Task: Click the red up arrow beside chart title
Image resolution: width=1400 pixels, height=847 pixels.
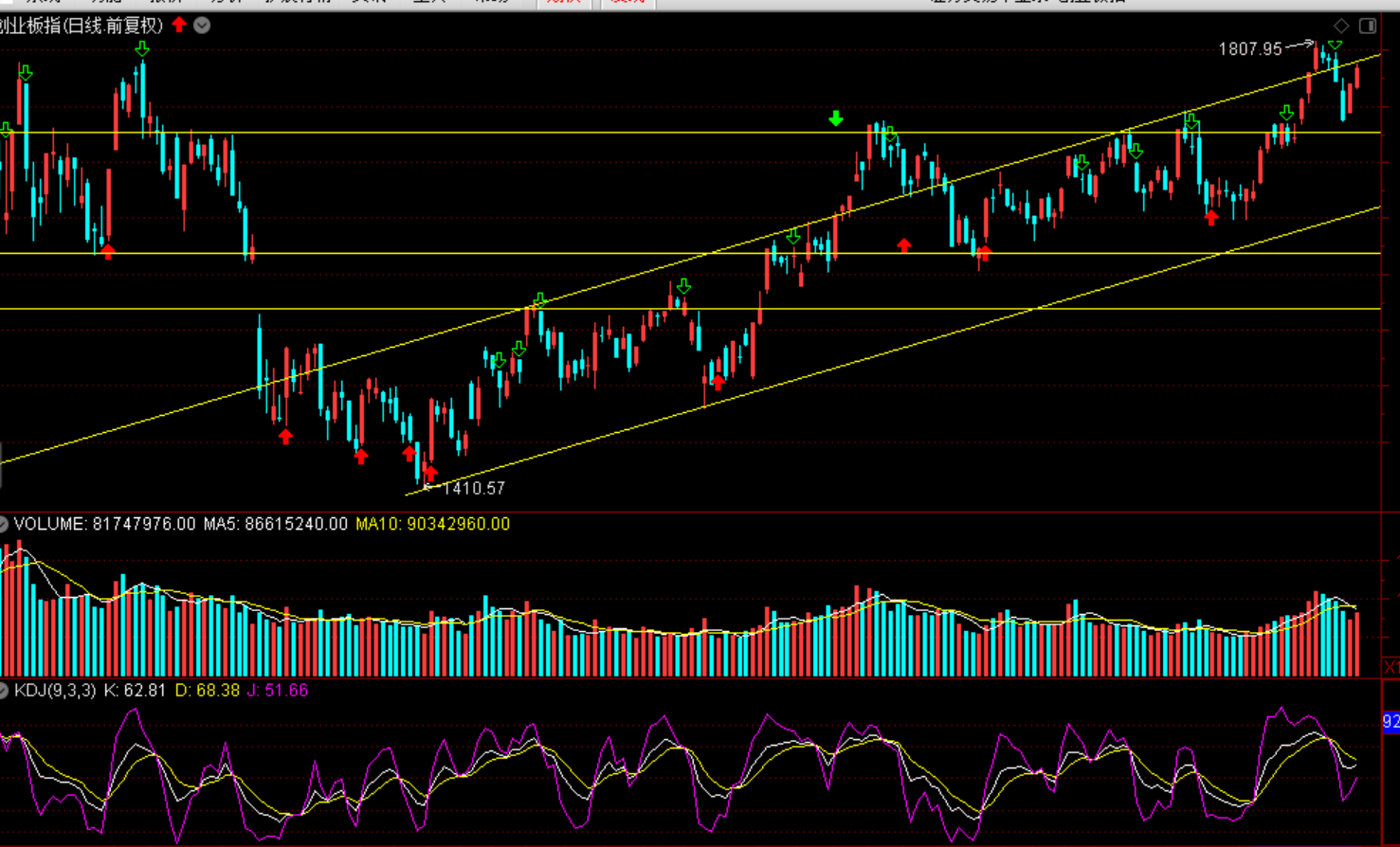Action: pyautogui.click(x=179, y=25)
